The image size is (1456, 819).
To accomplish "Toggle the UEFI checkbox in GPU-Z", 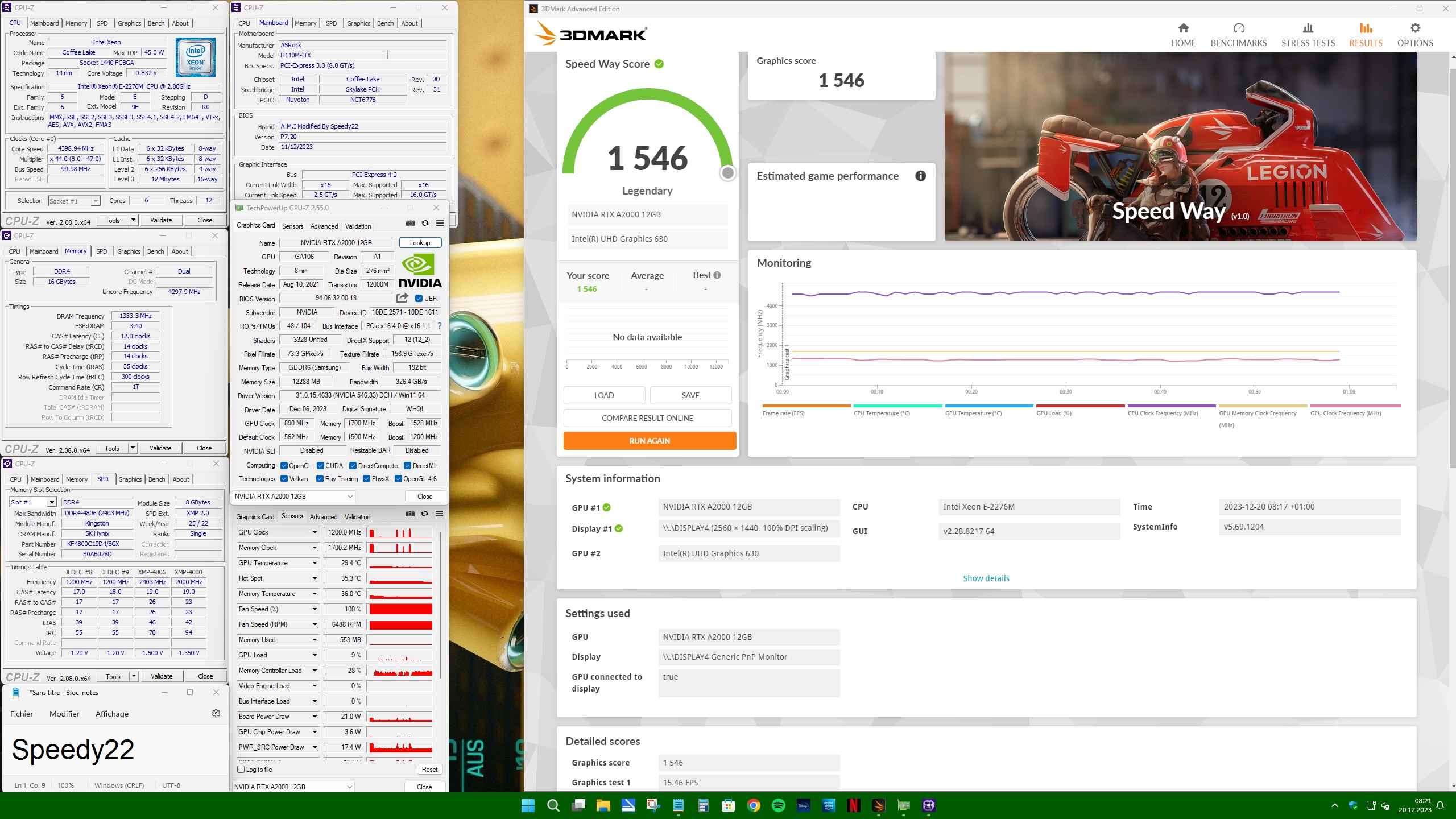I will pyautogui.click(x=419, y=299).
